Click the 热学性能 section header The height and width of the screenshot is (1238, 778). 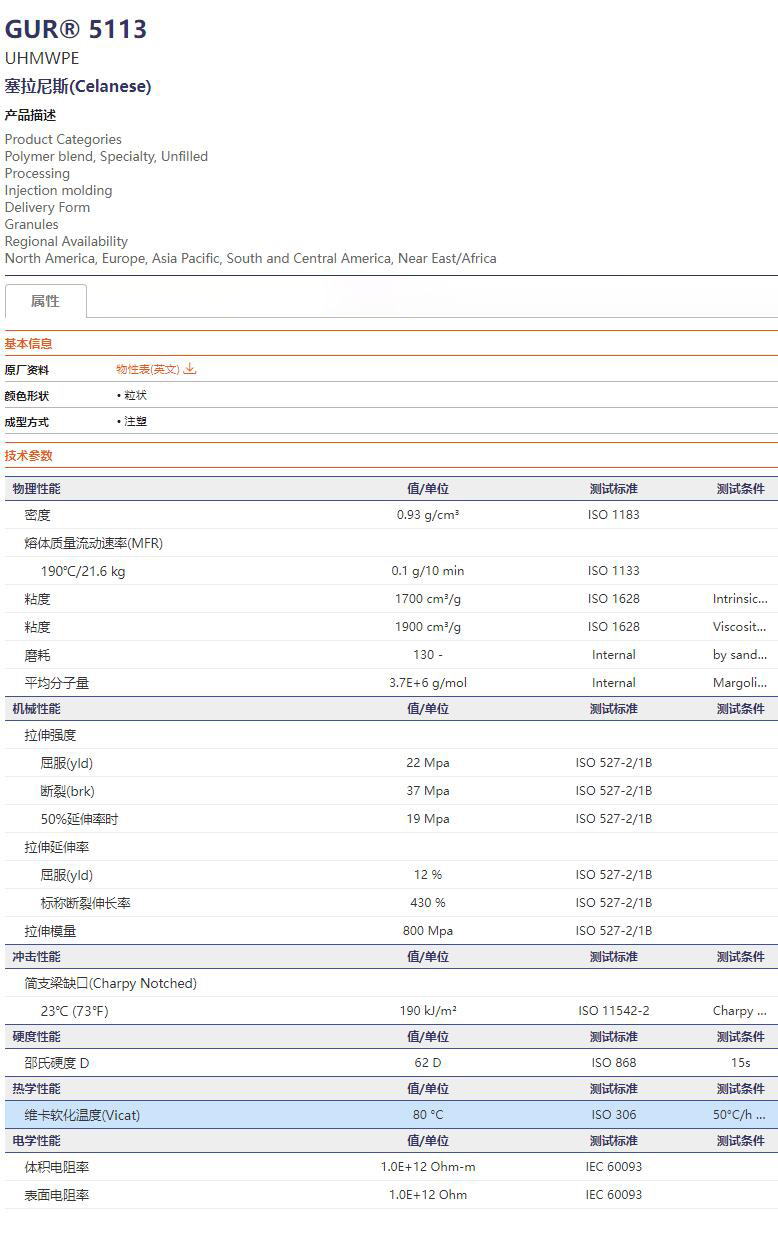coord(37,1089)
